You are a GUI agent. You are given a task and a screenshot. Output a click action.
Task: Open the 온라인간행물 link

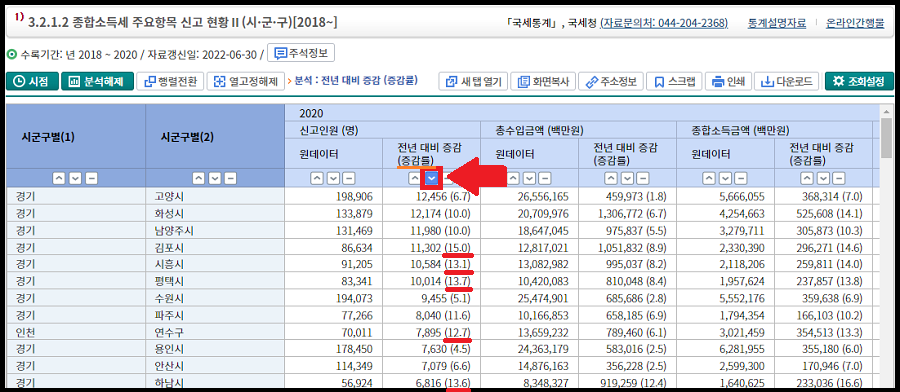(x=855, y=23)
